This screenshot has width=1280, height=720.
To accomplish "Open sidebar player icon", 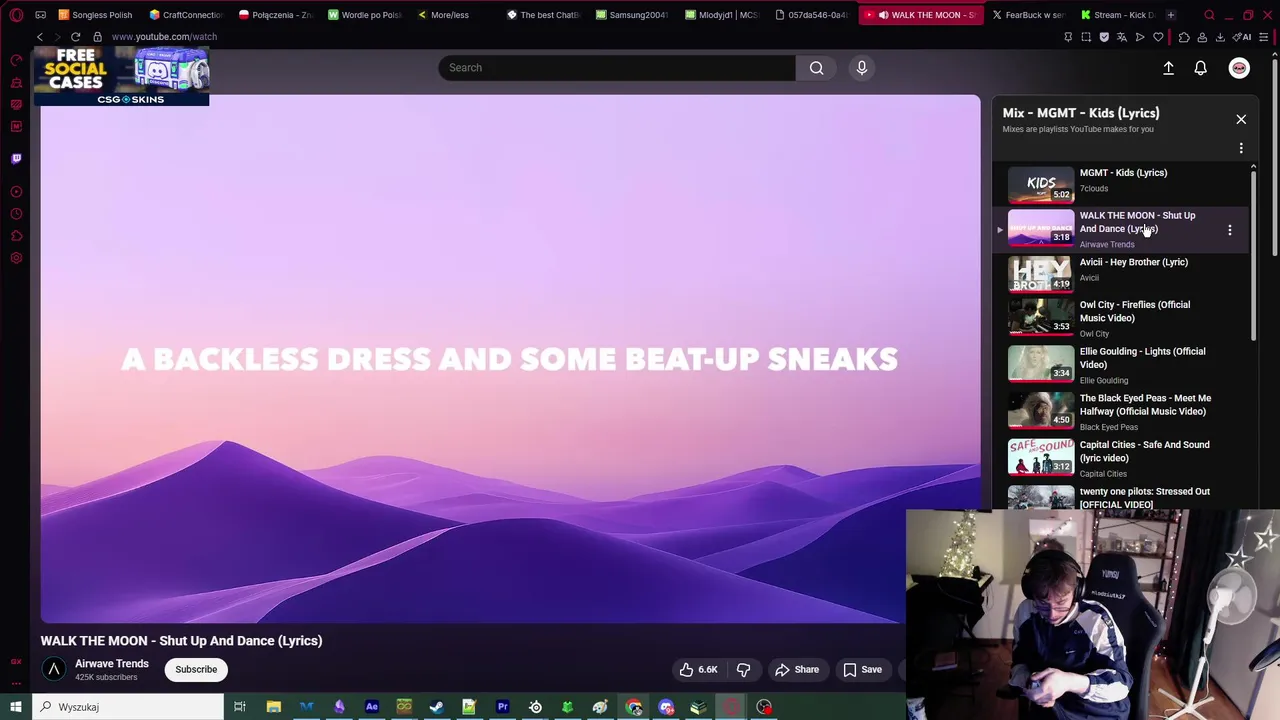I will pyautogui.click(x=16, y=192).
